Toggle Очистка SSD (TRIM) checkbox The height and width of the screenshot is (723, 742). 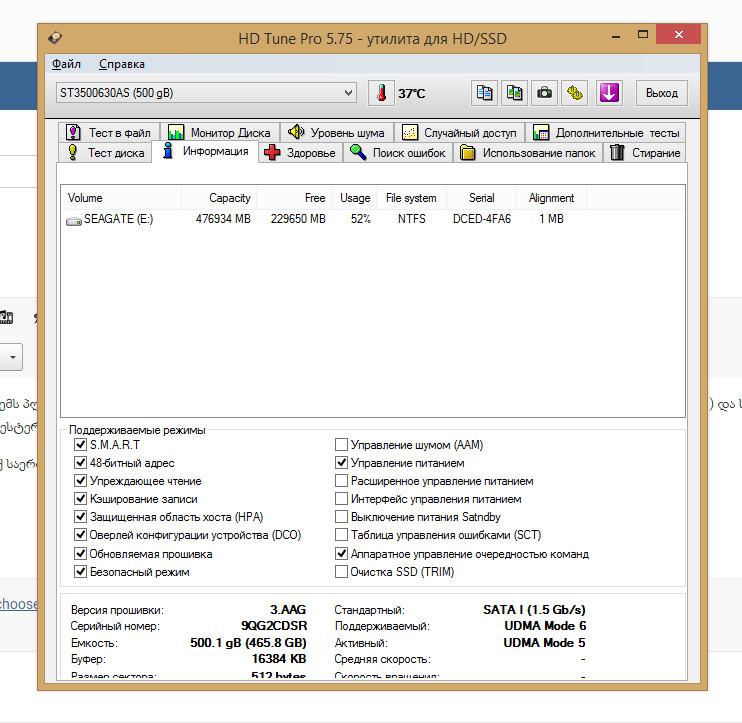click(342, 572)
